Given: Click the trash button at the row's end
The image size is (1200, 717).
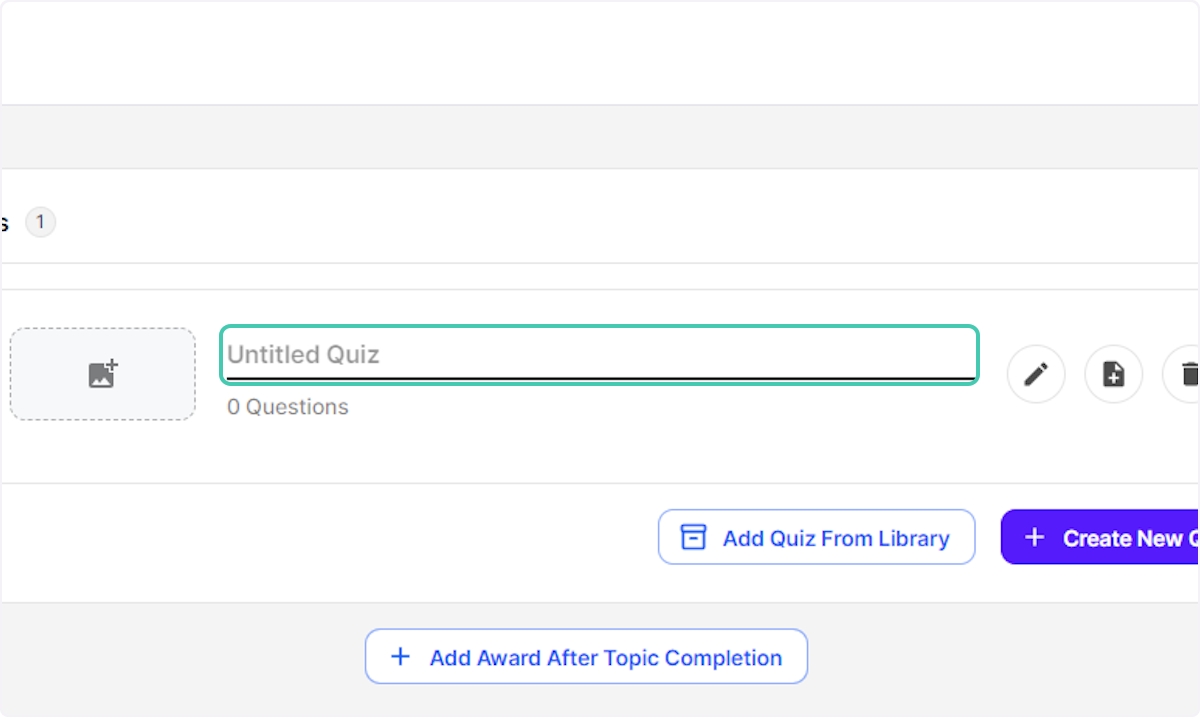Looking at the screenshot, I should [1189, 373].
